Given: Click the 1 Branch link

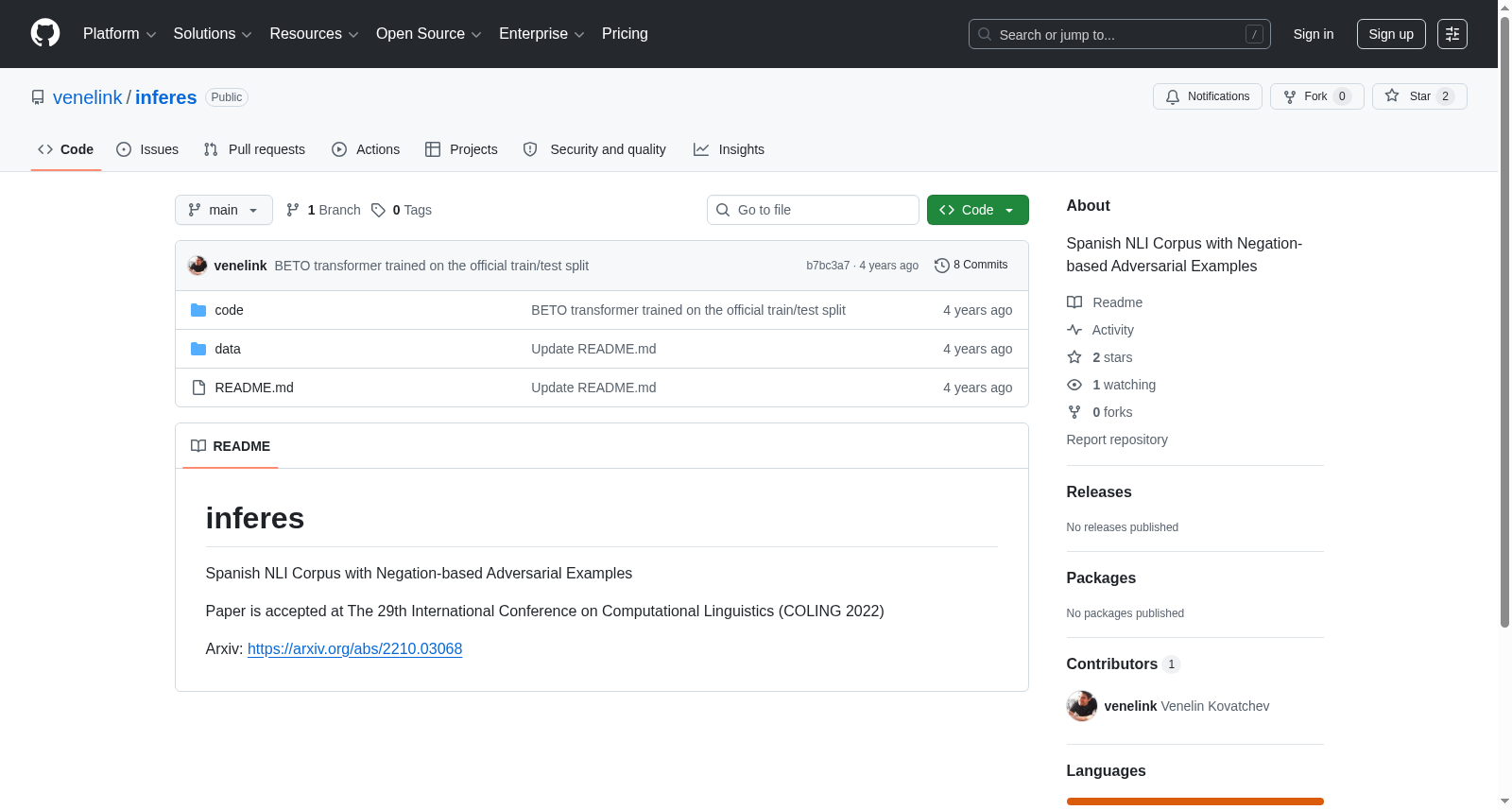Looking at the screenshot, I should click(323, 210).
